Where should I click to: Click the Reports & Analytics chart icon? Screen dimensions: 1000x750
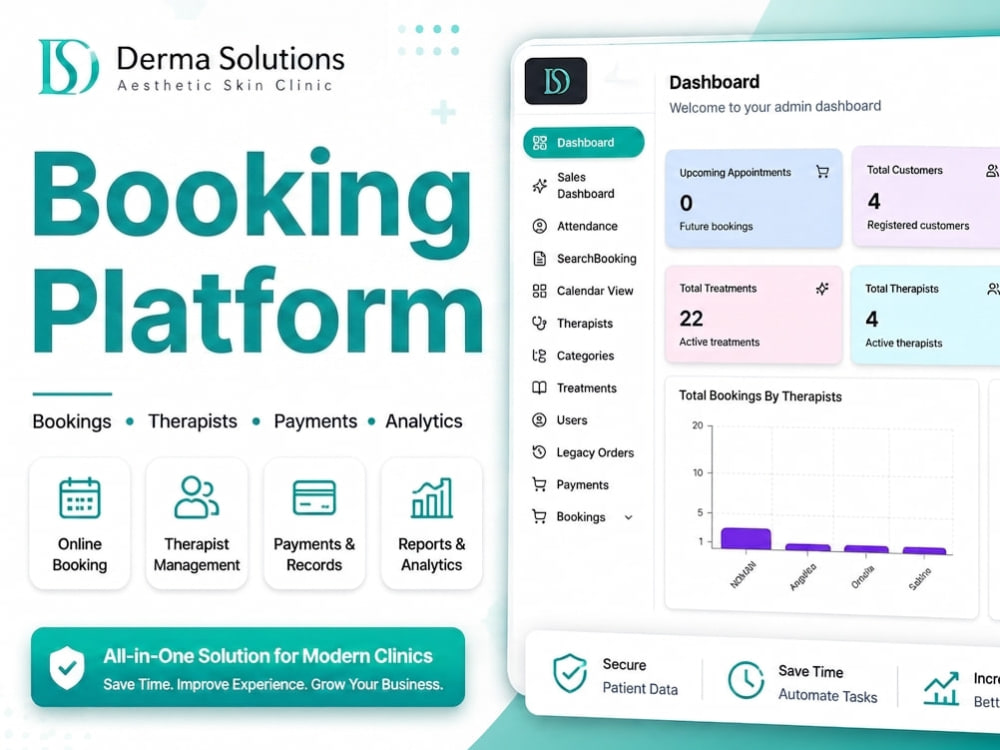click(x=432, y=497)
